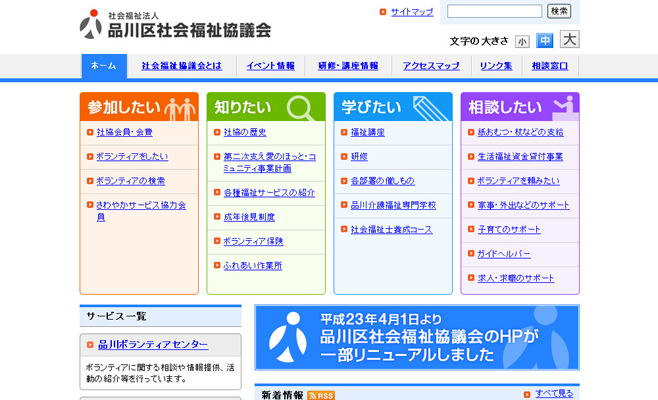Screen dimensions: 658x400
Task: Click arrow bullet beside 紙おむつ・杖などの支給
Action: coord(471,133)
